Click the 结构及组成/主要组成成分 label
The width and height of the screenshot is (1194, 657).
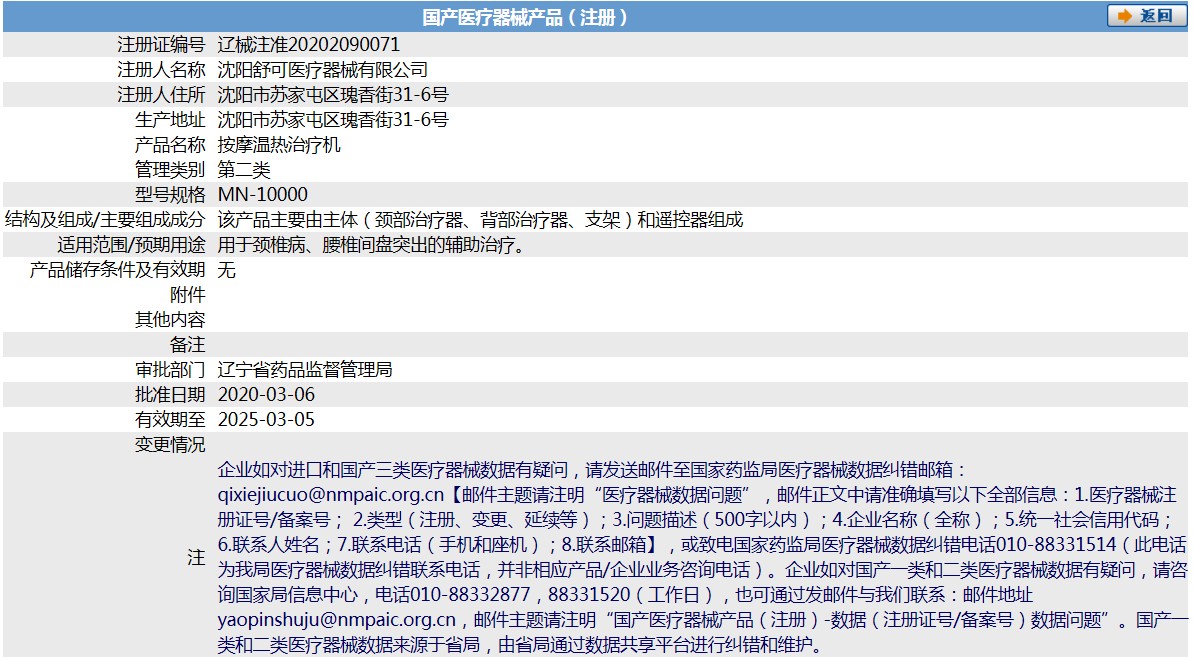click(105, 220)
